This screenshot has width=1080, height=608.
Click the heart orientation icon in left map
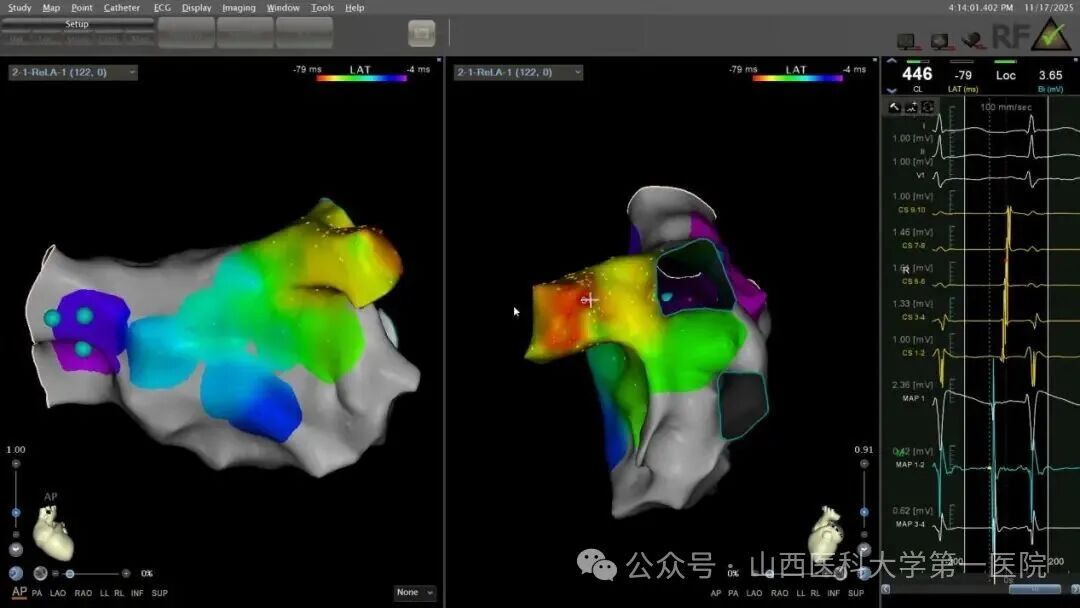(x=53, y=531)
